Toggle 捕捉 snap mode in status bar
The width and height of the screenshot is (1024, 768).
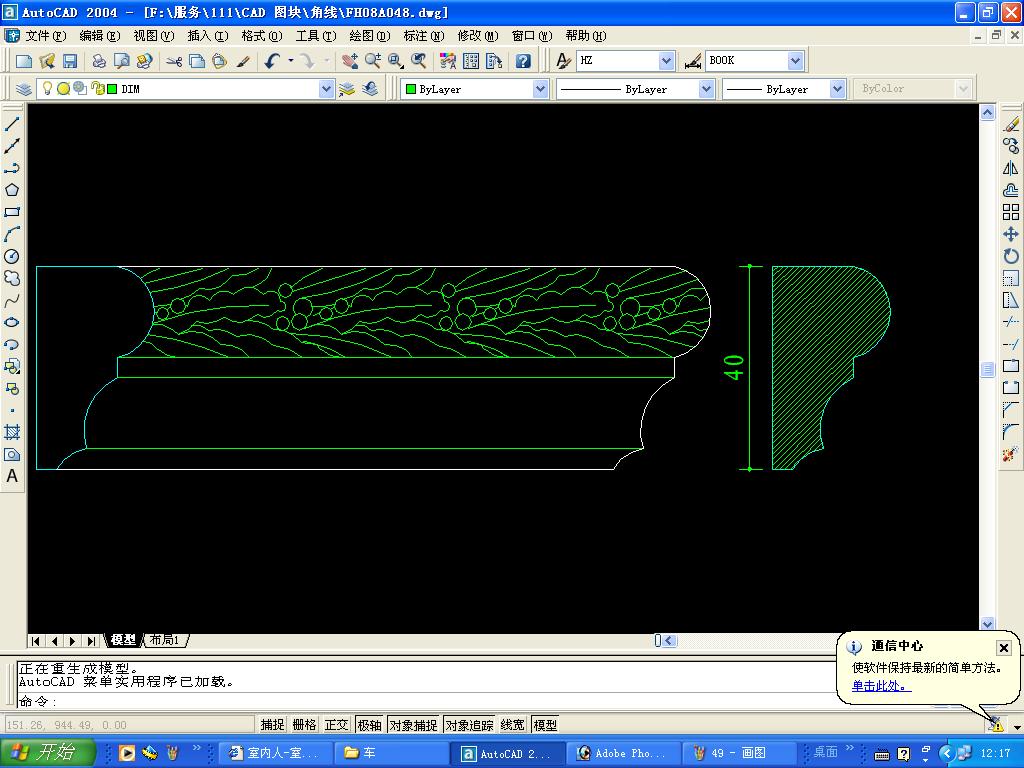[x=272, y=725]
